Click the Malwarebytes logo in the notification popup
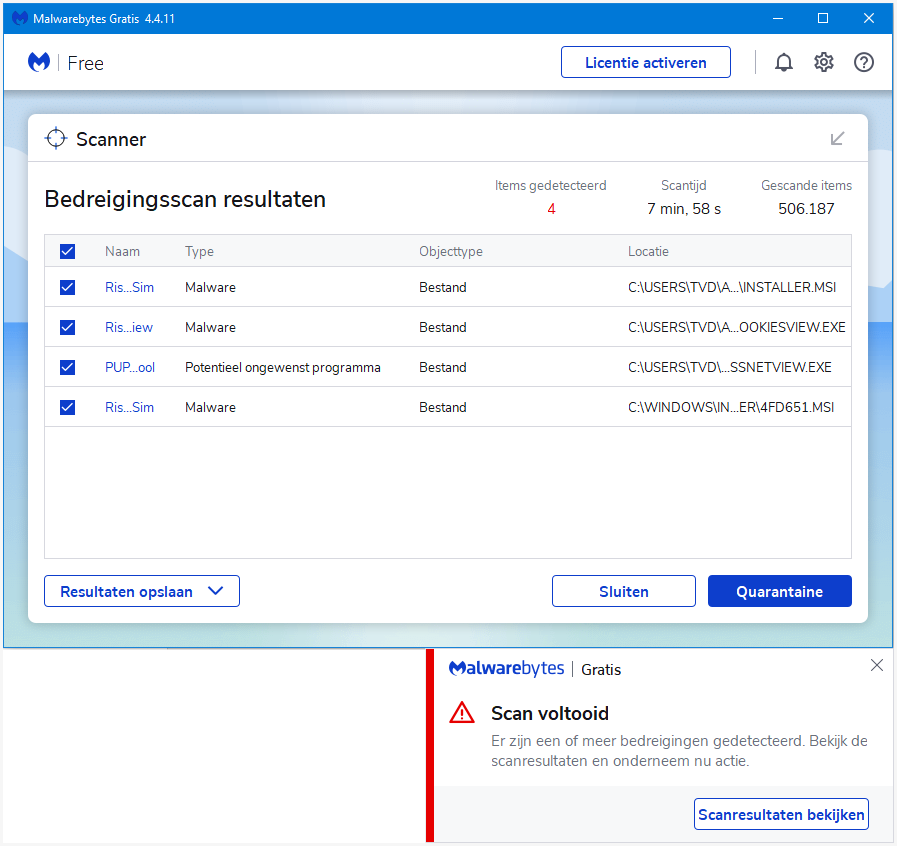897x846 pixels. [506, 668]
